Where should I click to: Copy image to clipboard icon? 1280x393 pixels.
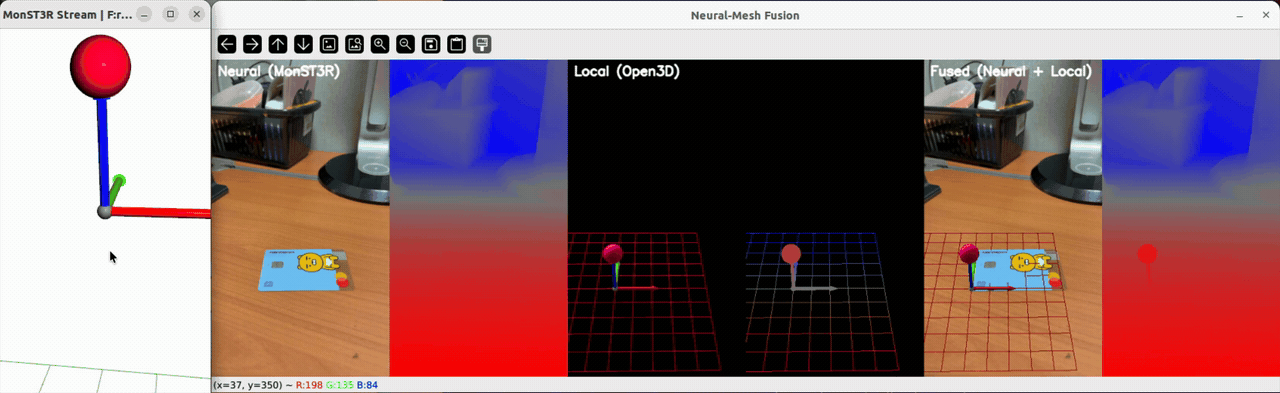pyautogui.click(x=456, y=44)
